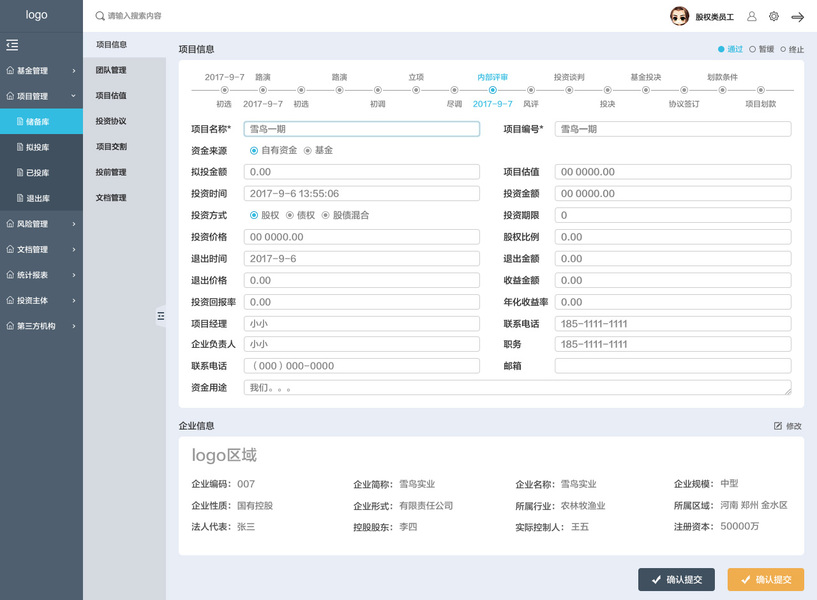Screen dimensions: 817x600
Task: Focus the 项目编号 input field
Action: coord(673,129)
